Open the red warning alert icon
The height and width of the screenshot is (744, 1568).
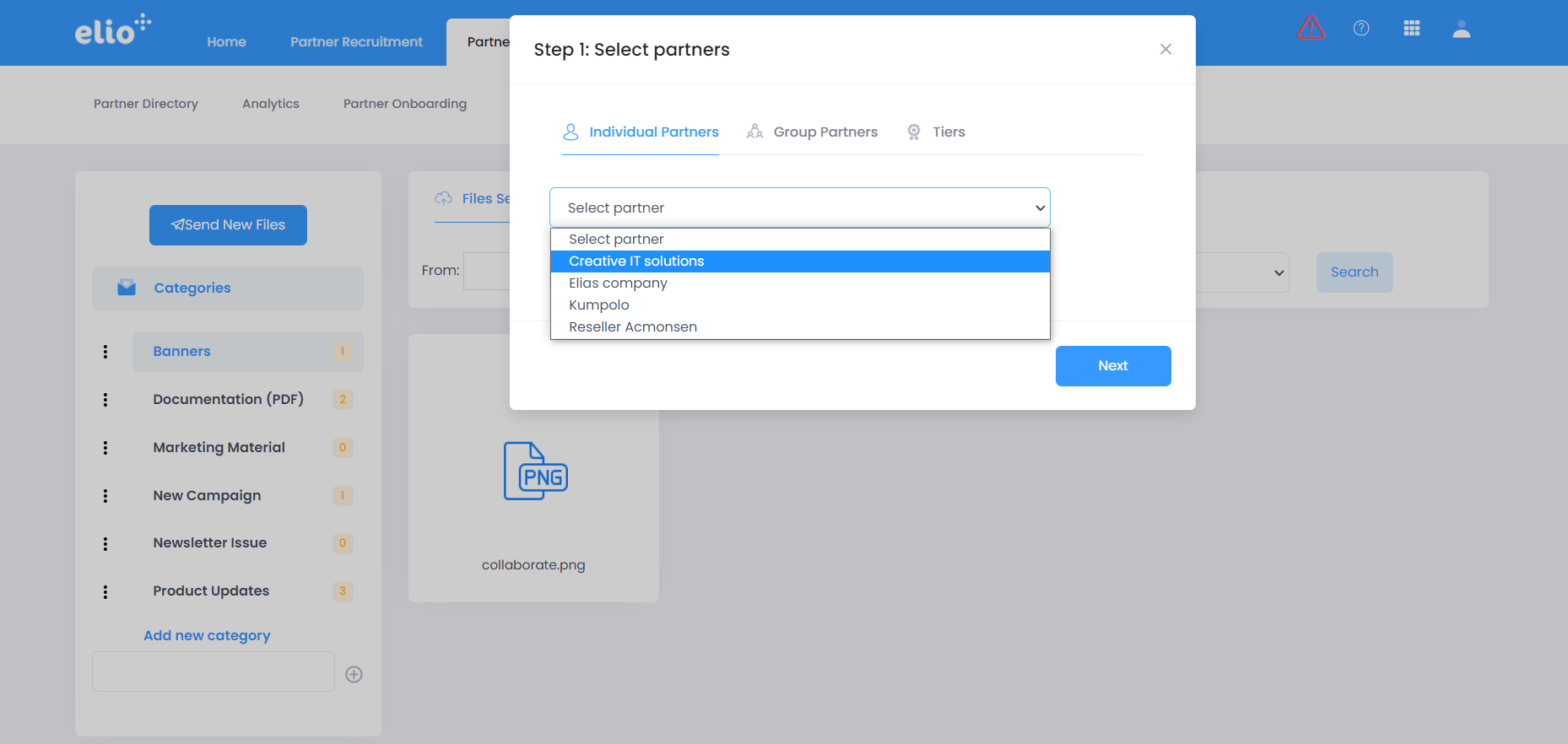(x=1311, y=28)
